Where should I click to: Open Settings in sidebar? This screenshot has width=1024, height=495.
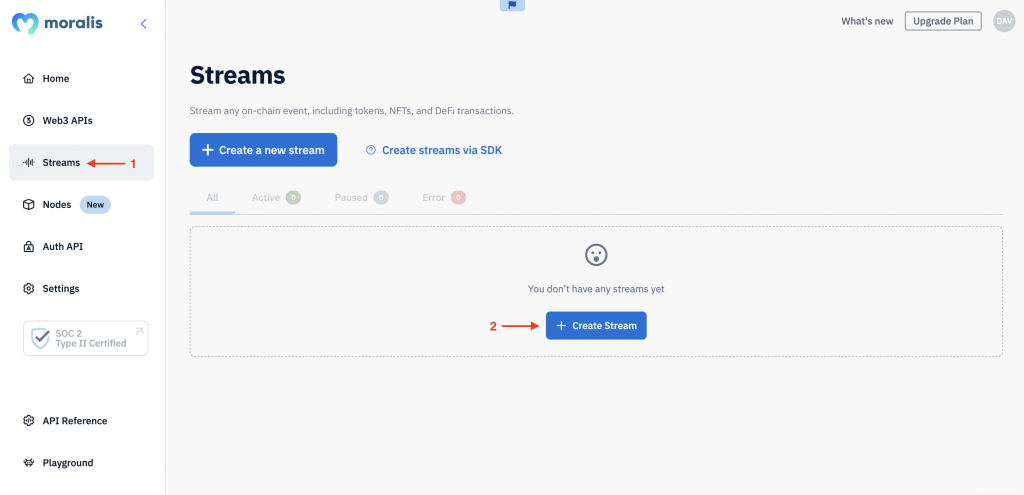(81, 289)
